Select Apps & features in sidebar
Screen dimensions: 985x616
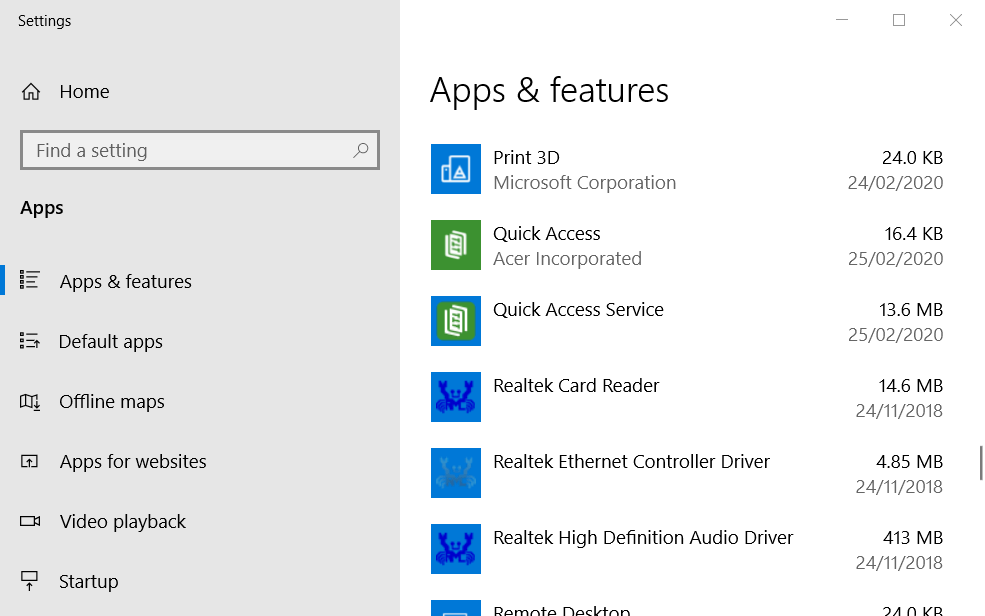(126, 281)
